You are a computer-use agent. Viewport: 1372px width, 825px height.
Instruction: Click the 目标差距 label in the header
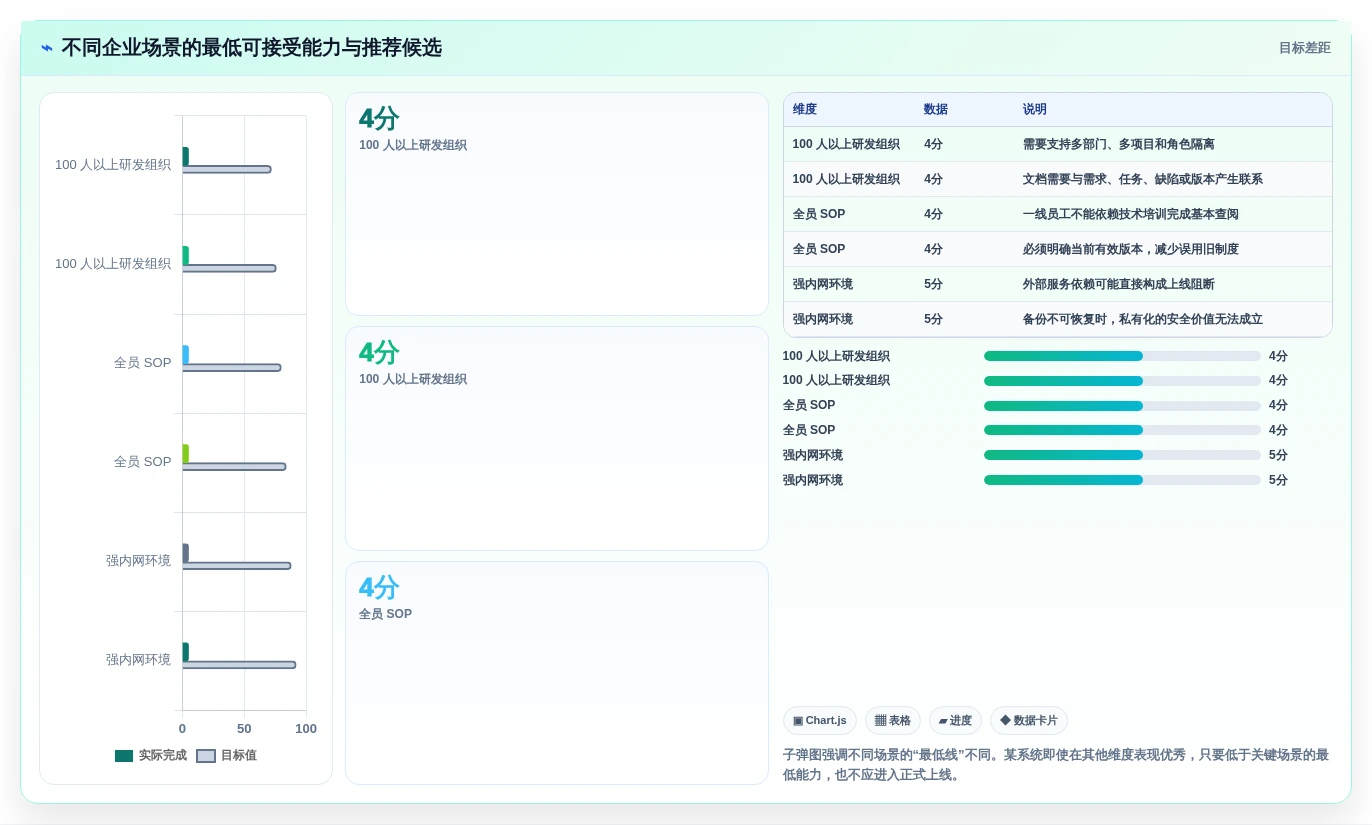(x=1304, y=48)
